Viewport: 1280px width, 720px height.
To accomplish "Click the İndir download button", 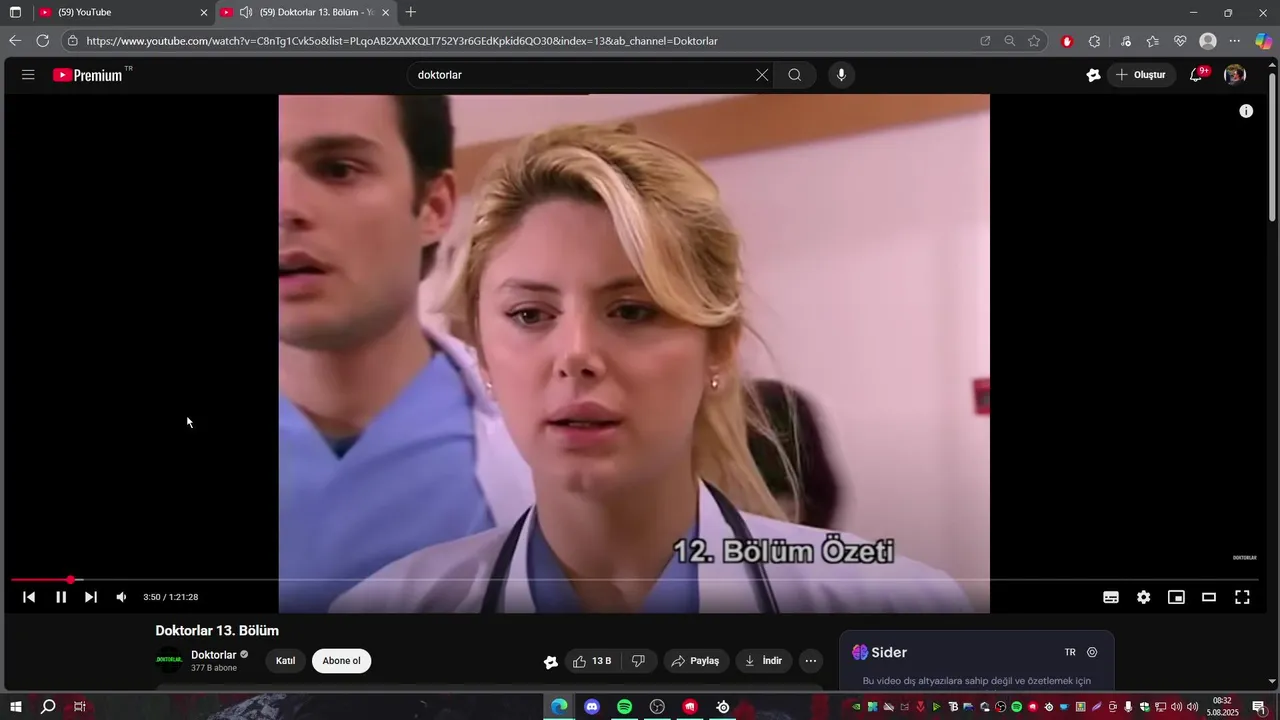I will (764, 661).
